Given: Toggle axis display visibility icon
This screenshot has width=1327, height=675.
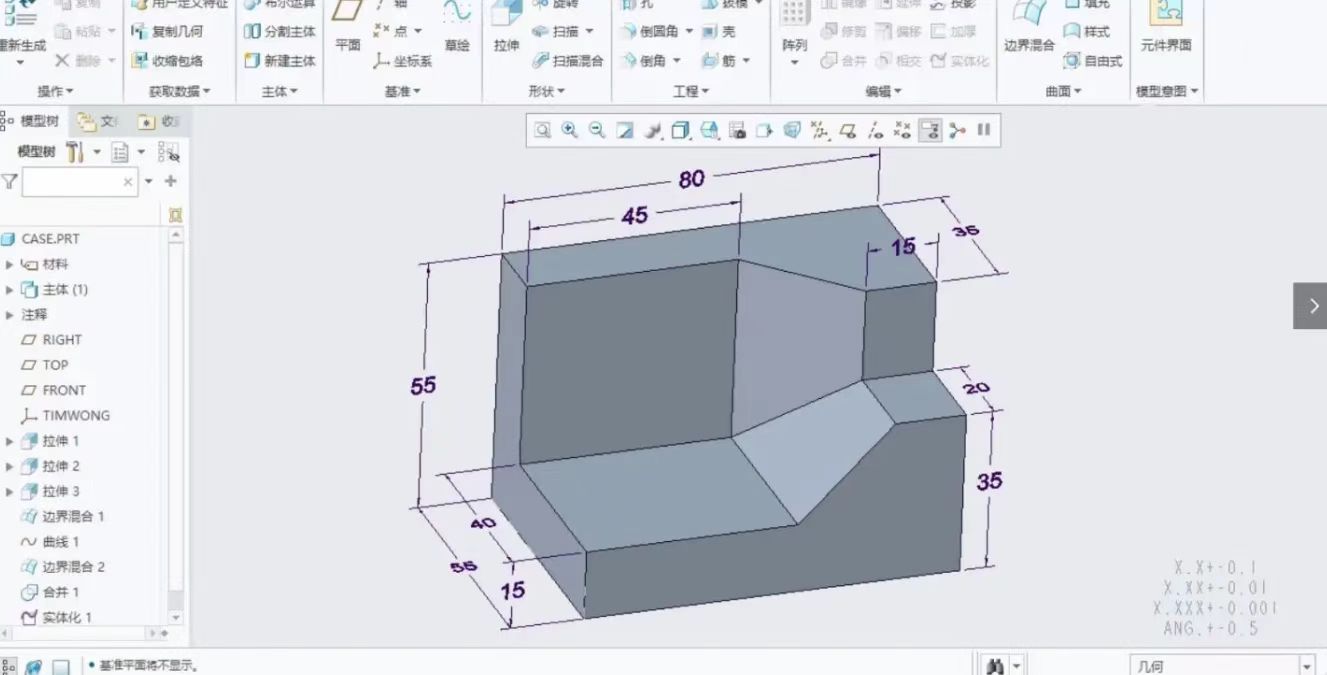Looking at the screenshot, I should (x=875, y=130).
